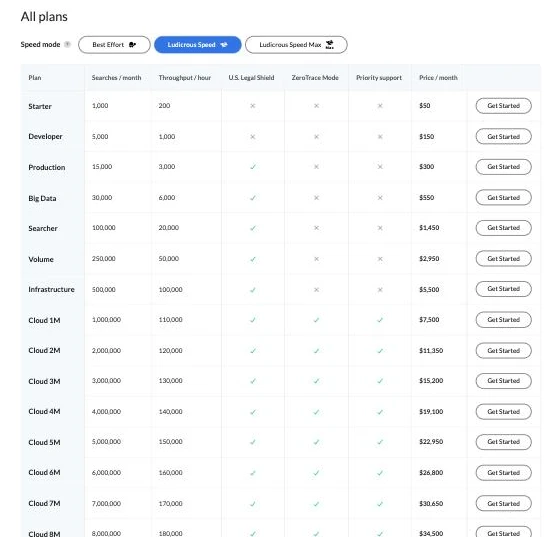Click Cloud 2M's Priority support check icon
This screenshot has height=537, width=560.
click(380, 351)
